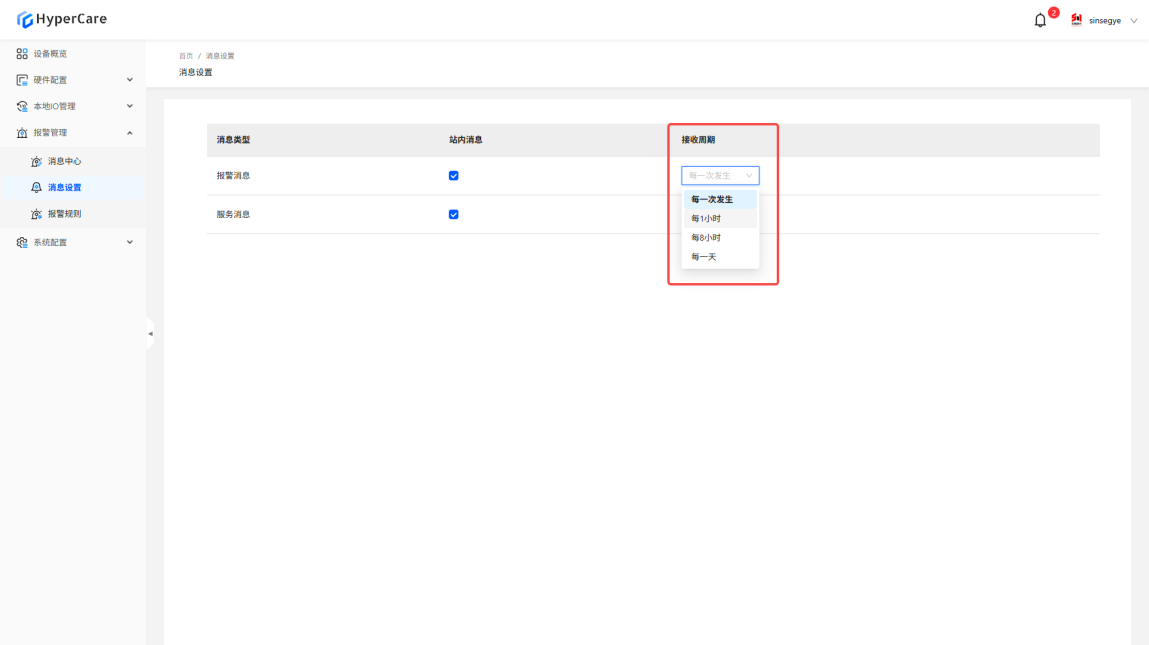Click the sinsegye user avatar icon

coord(1076,20)
